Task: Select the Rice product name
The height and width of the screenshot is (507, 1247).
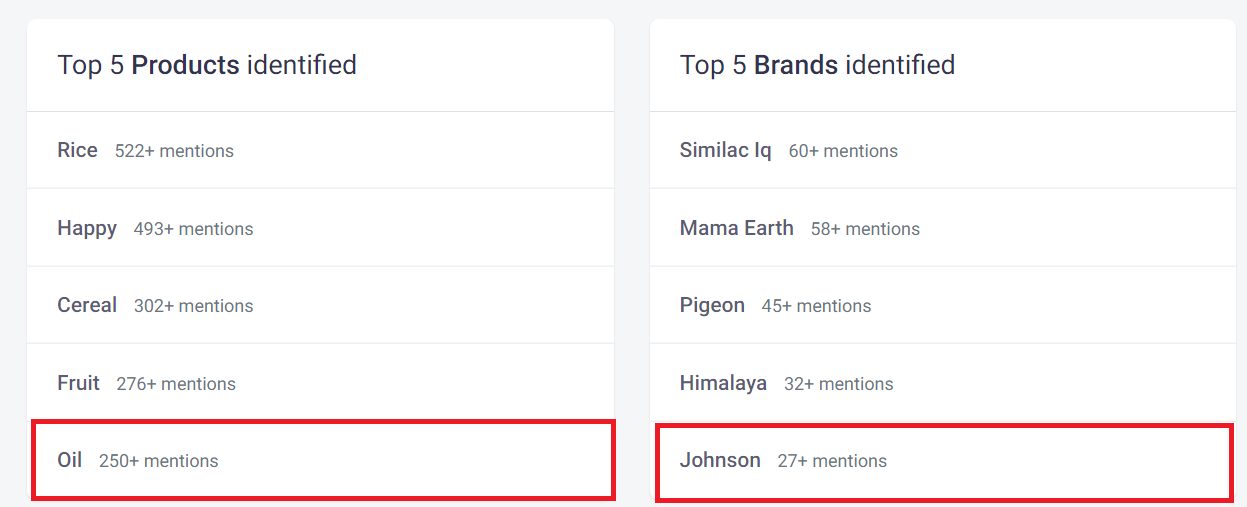Action: point(78,150)
